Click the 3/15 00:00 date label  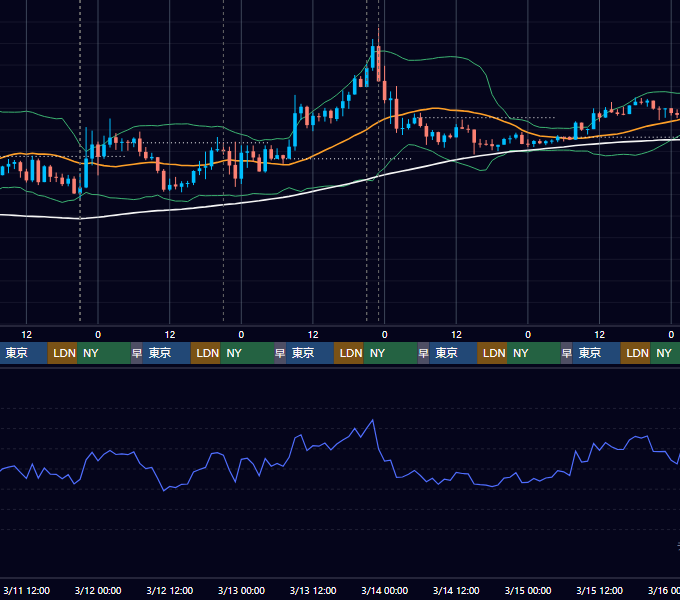click(528, 590)
